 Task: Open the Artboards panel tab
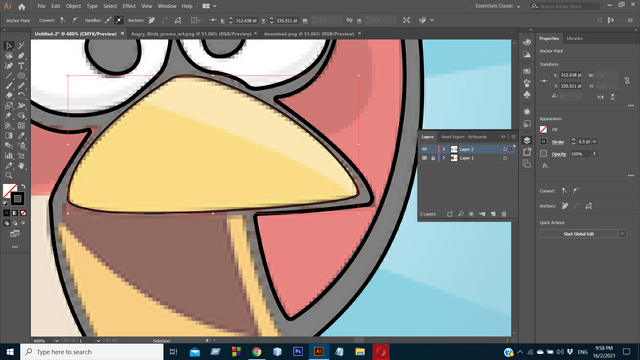point(477,137)
